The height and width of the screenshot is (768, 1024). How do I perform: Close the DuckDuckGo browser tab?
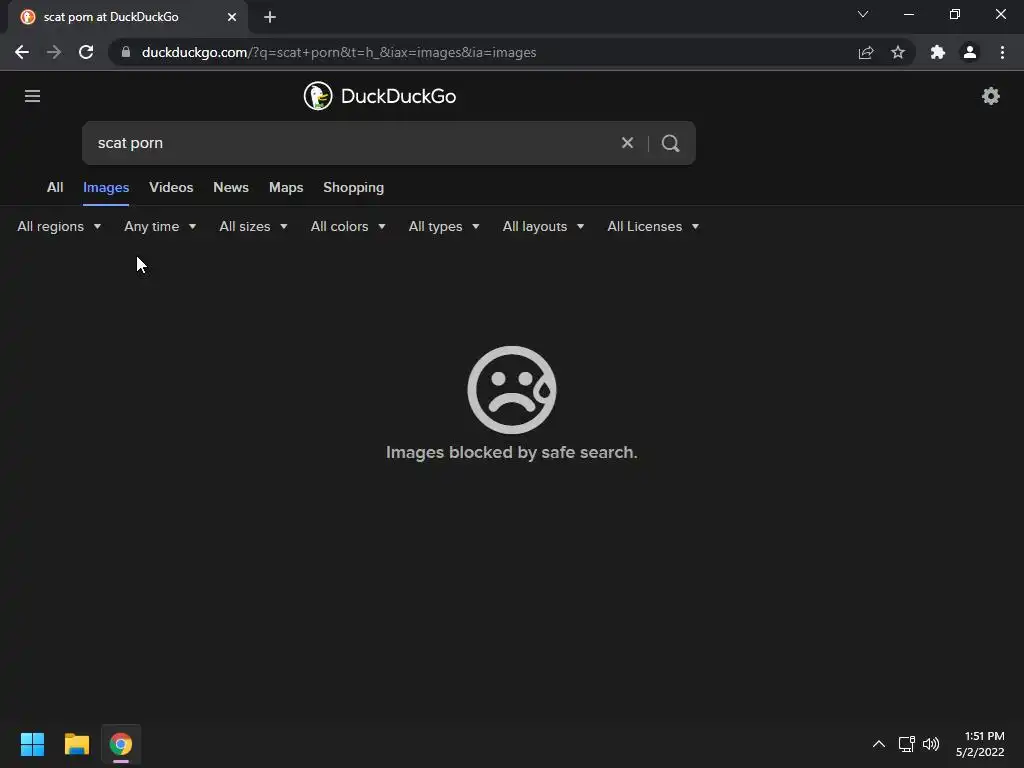(x=232, y=17)
